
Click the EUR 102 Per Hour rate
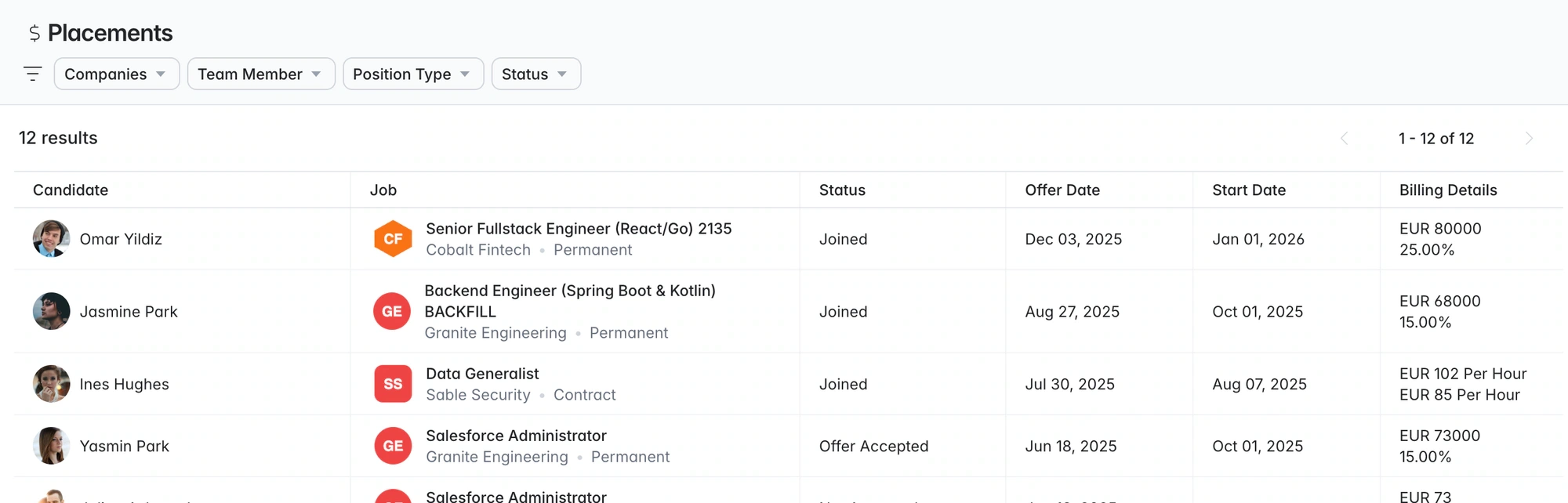[1463, 374]
